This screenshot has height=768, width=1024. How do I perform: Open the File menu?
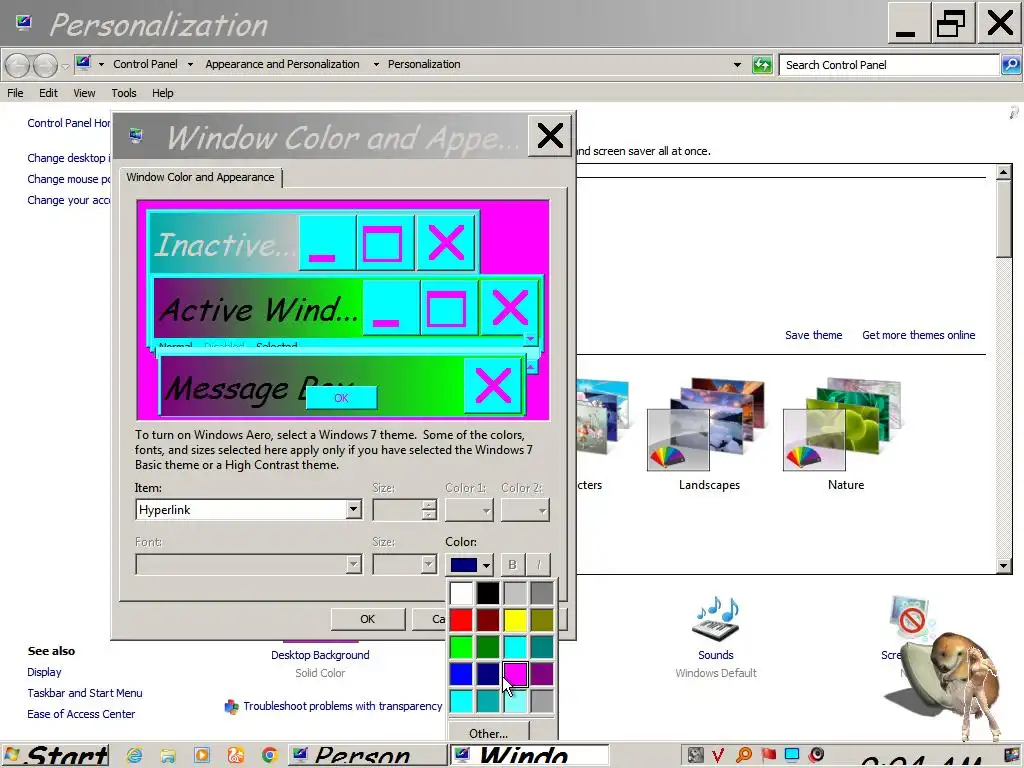click(15, 93)
